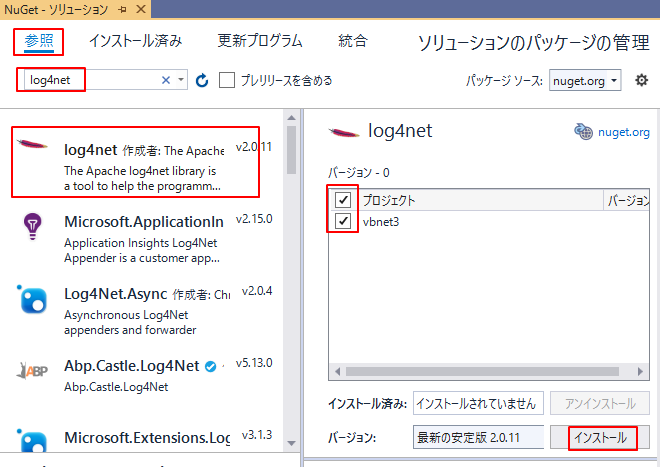This screenshot has width=660, height=467.
Task: Switch to 更新プログラム tab
Action: pos(260,41)
